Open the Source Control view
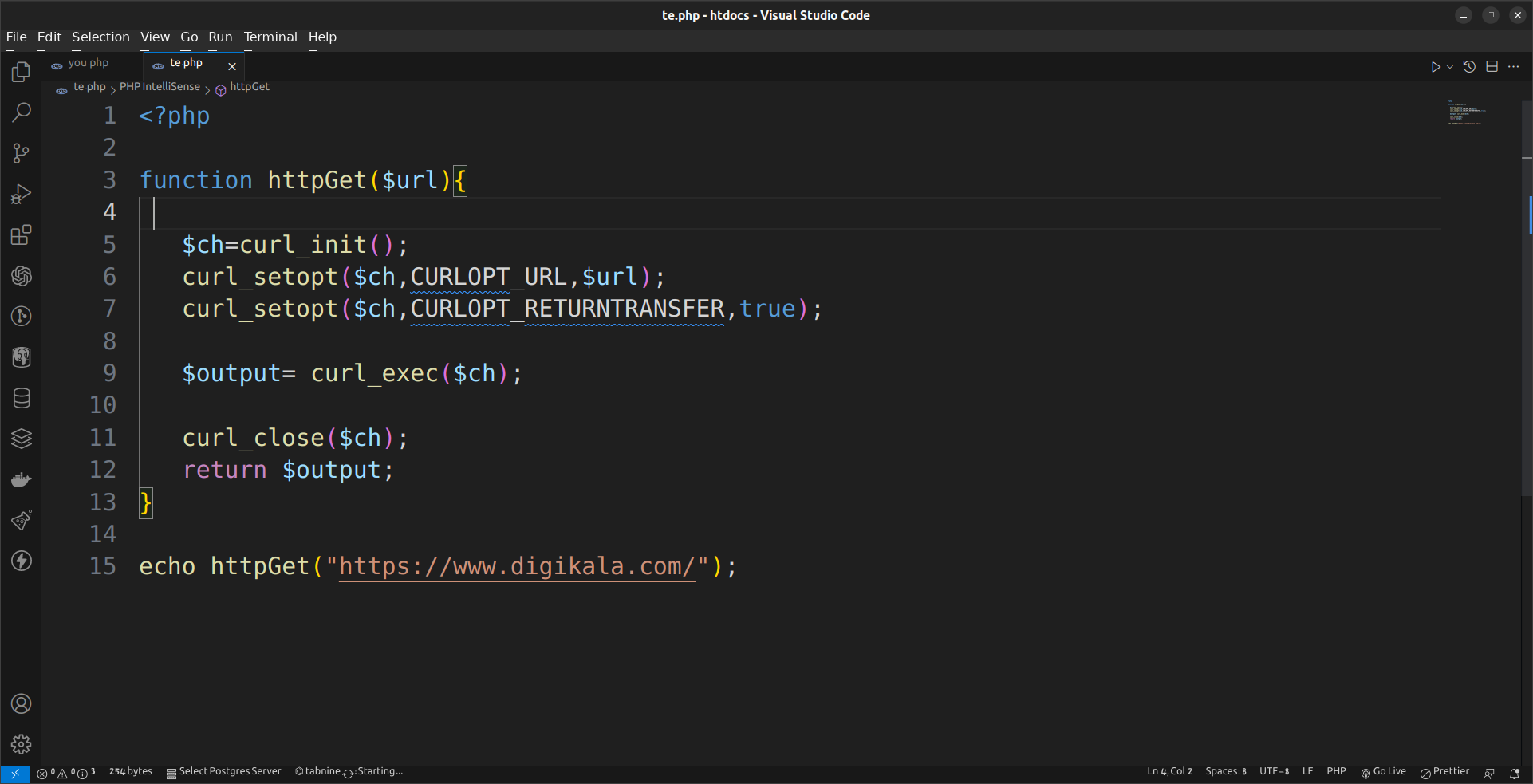Viewport: 1533px width, 784px height. 22,153
